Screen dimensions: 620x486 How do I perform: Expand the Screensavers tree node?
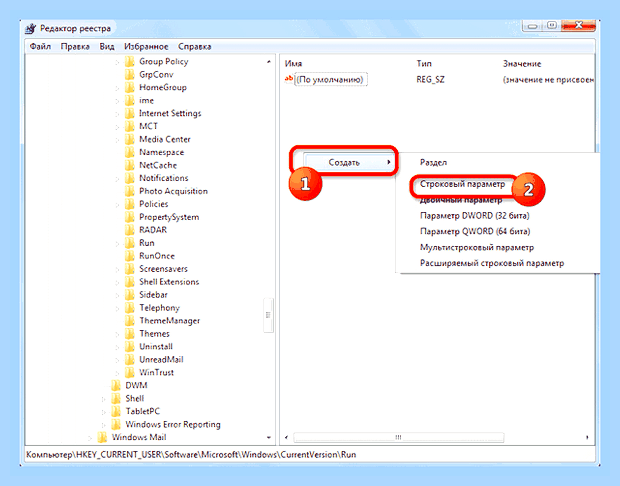pos(117,270)
